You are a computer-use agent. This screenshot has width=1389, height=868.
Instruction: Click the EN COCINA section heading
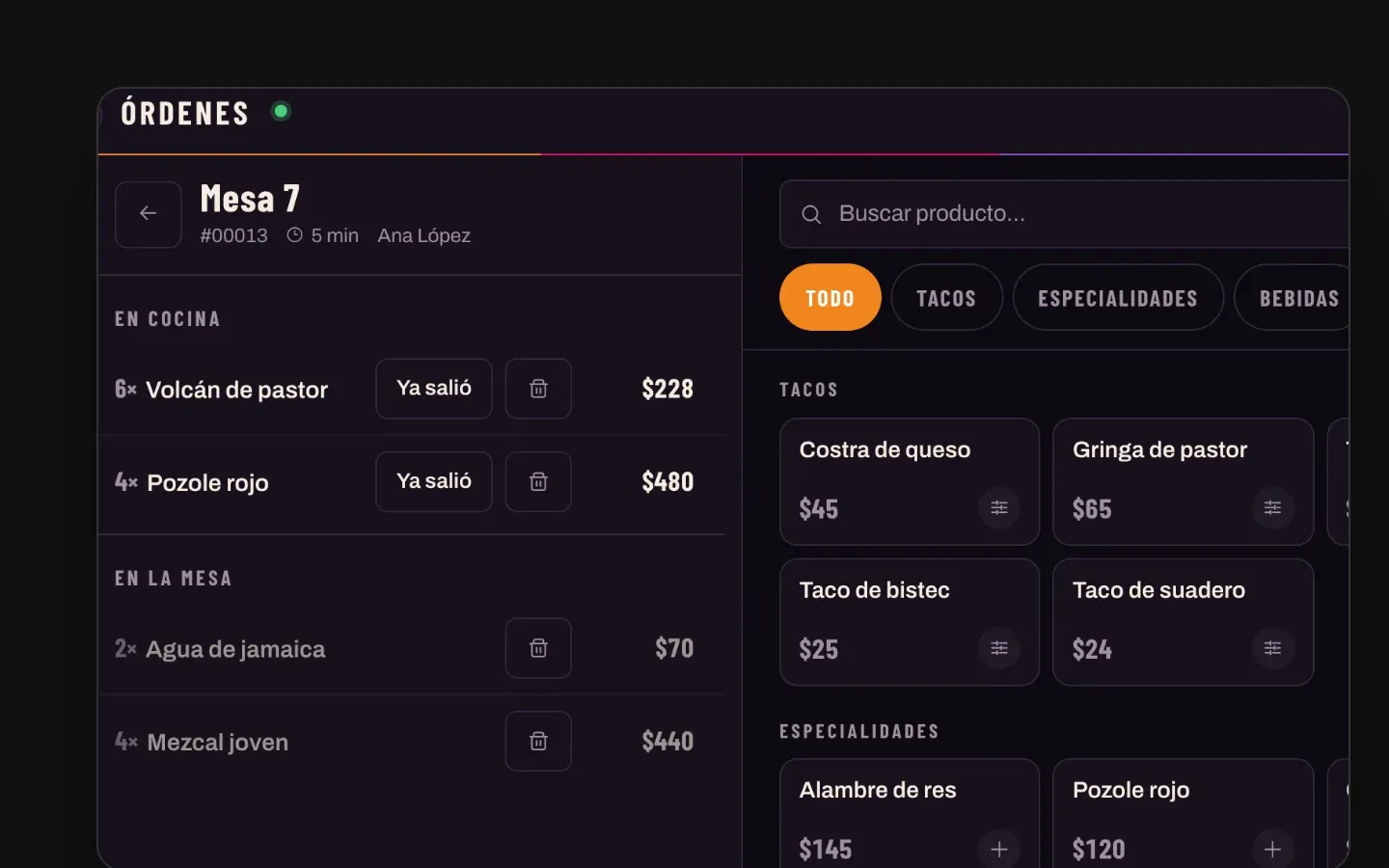[x=168, y=319]
